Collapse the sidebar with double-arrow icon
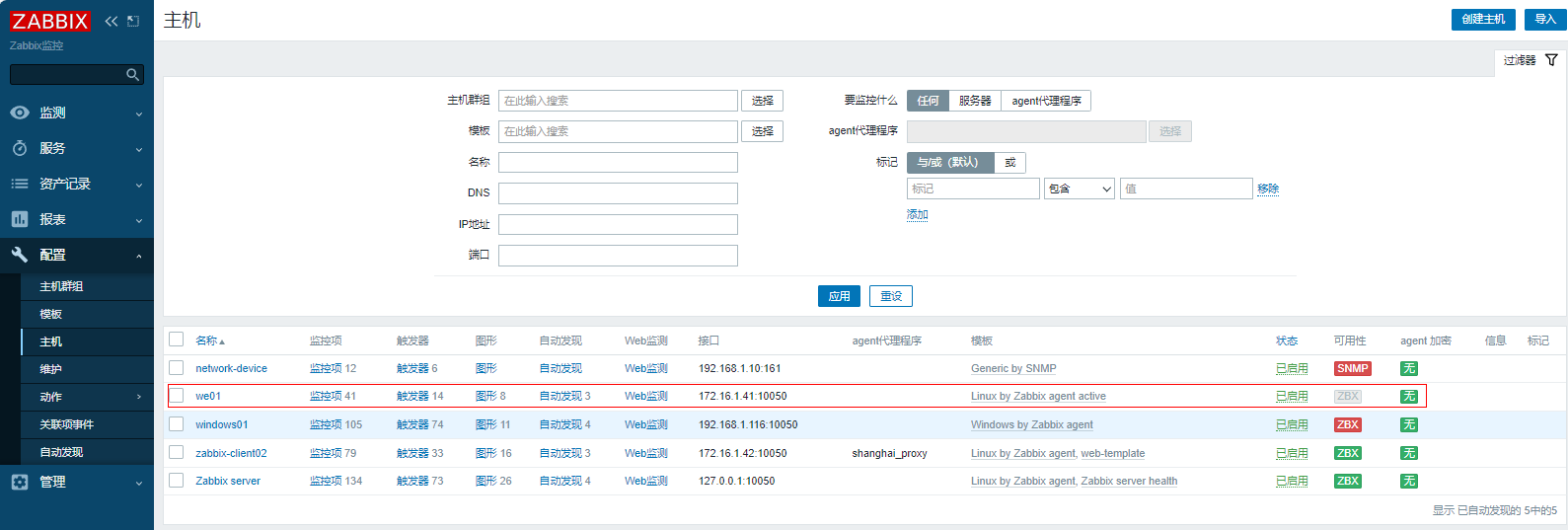The width and height of the screenshot is (1568, 530). pos(111,21)
